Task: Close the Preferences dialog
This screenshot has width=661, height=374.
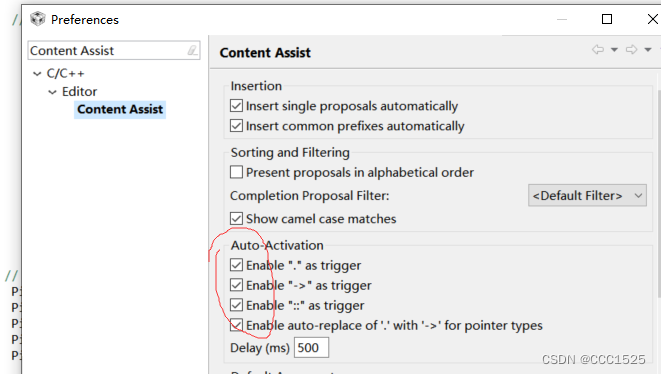Action: (653, 19)
